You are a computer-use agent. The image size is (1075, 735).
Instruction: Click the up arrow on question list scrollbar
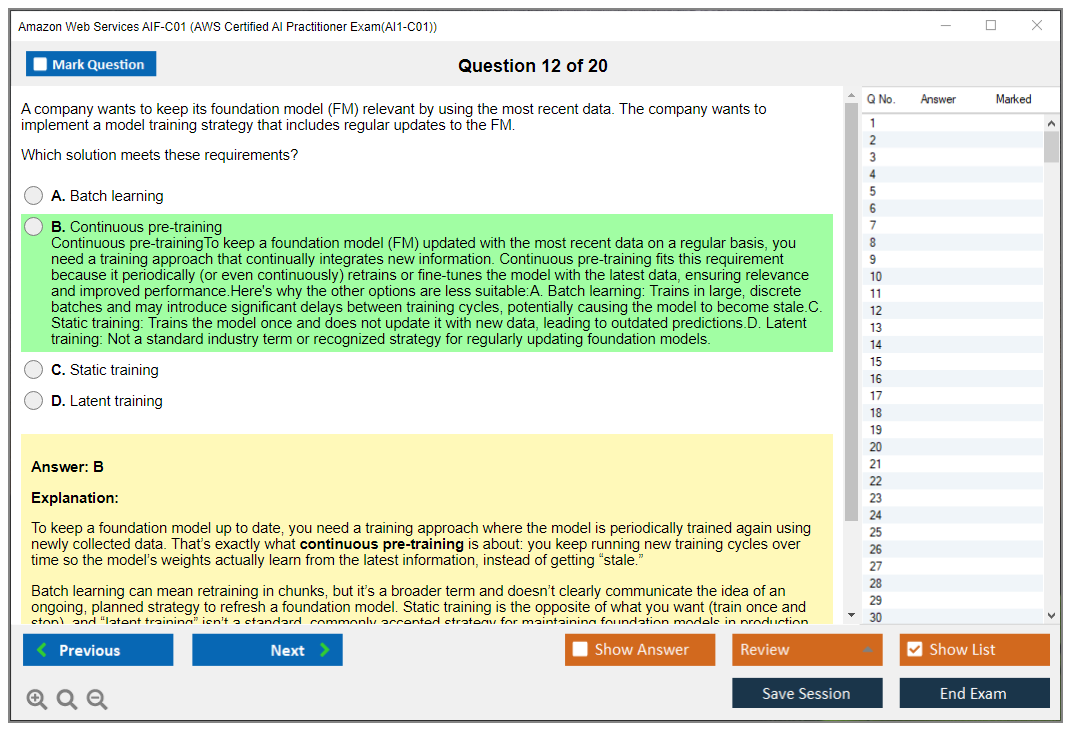(x=1051, y=122)
